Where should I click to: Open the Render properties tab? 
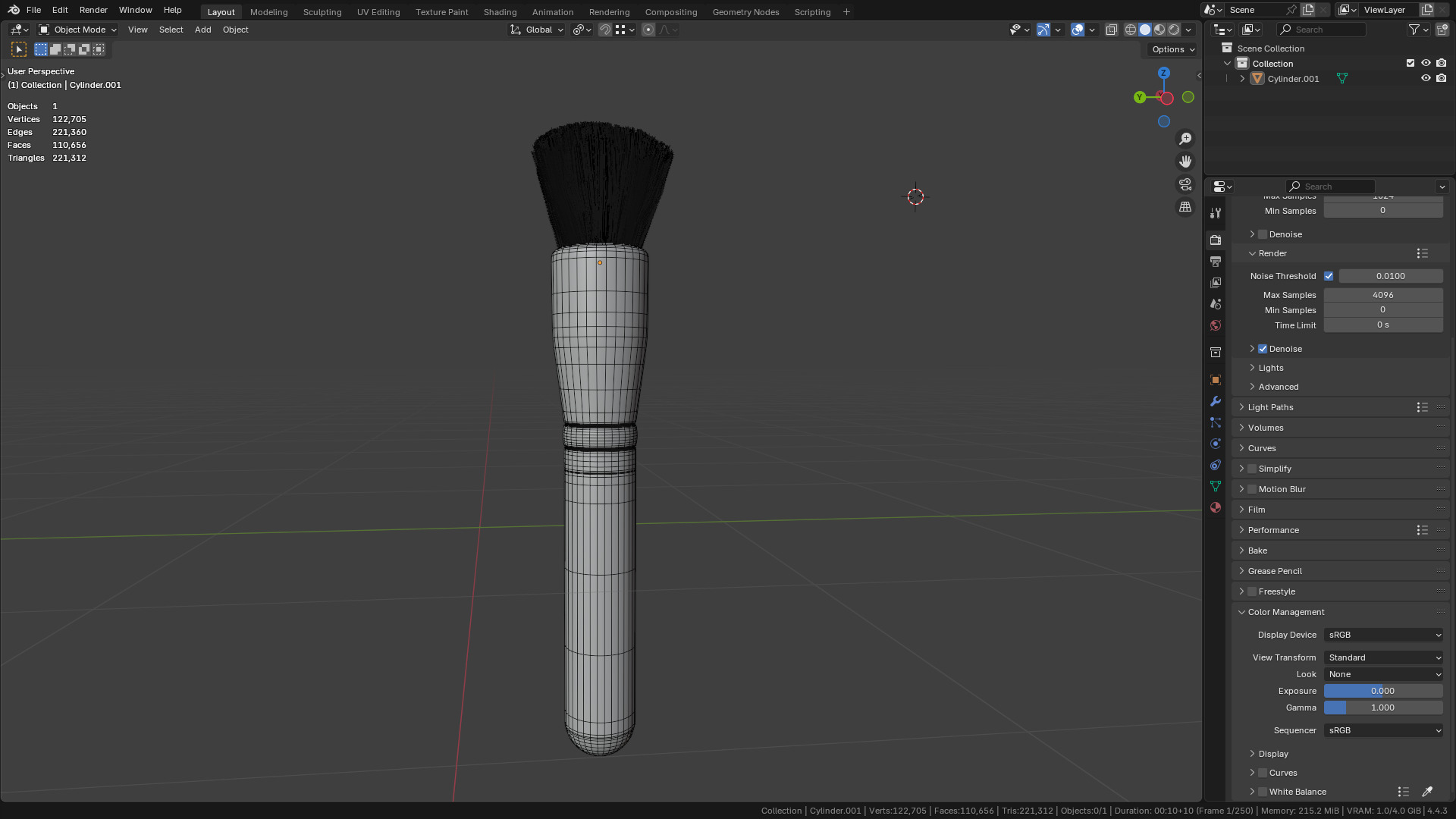click(x=1216, y=240)
